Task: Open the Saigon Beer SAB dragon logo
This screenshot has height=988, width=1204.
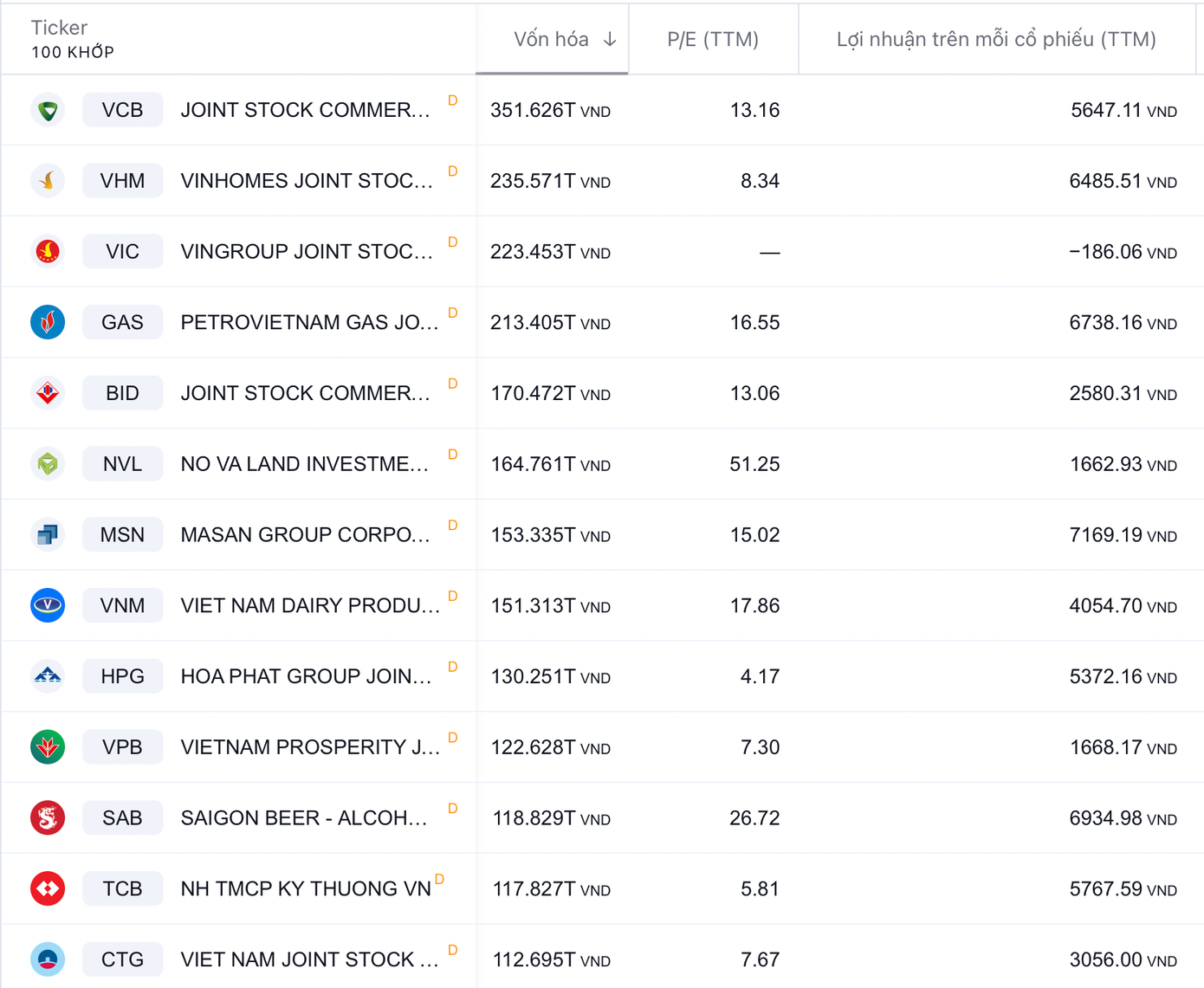Action: [x=48, y=817]
